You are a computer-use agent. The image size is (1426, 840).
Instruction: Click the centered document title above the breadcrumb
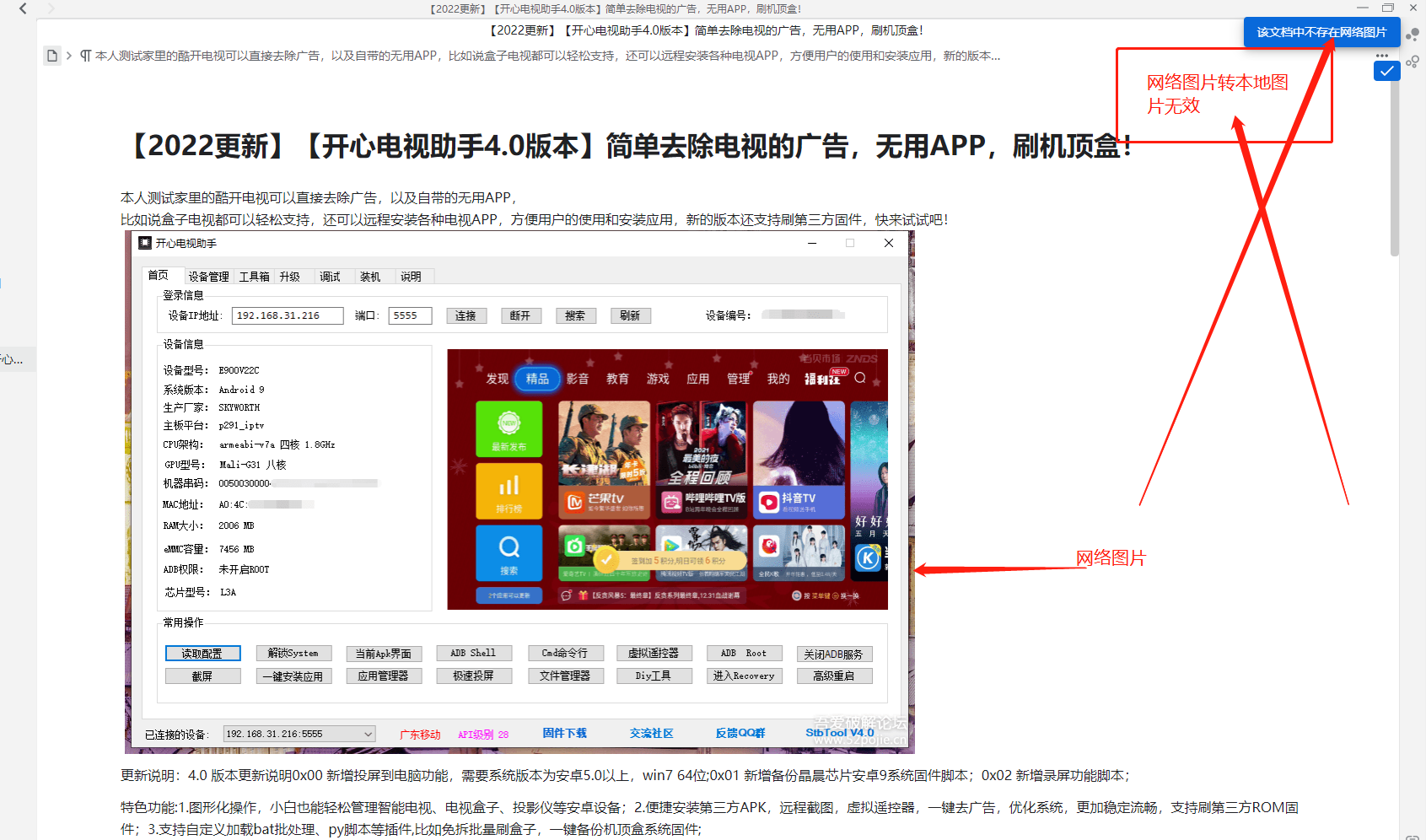coord(707,30)
